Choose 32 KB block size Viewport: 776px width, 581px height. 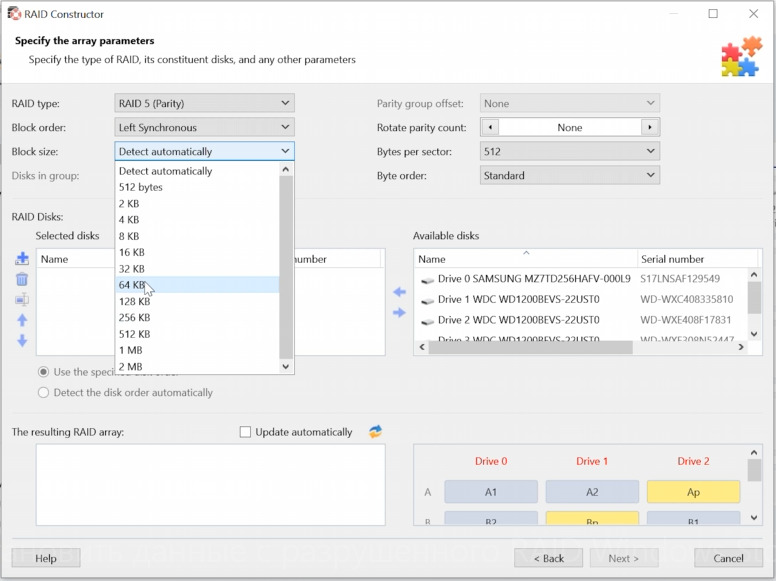(197, 269)
